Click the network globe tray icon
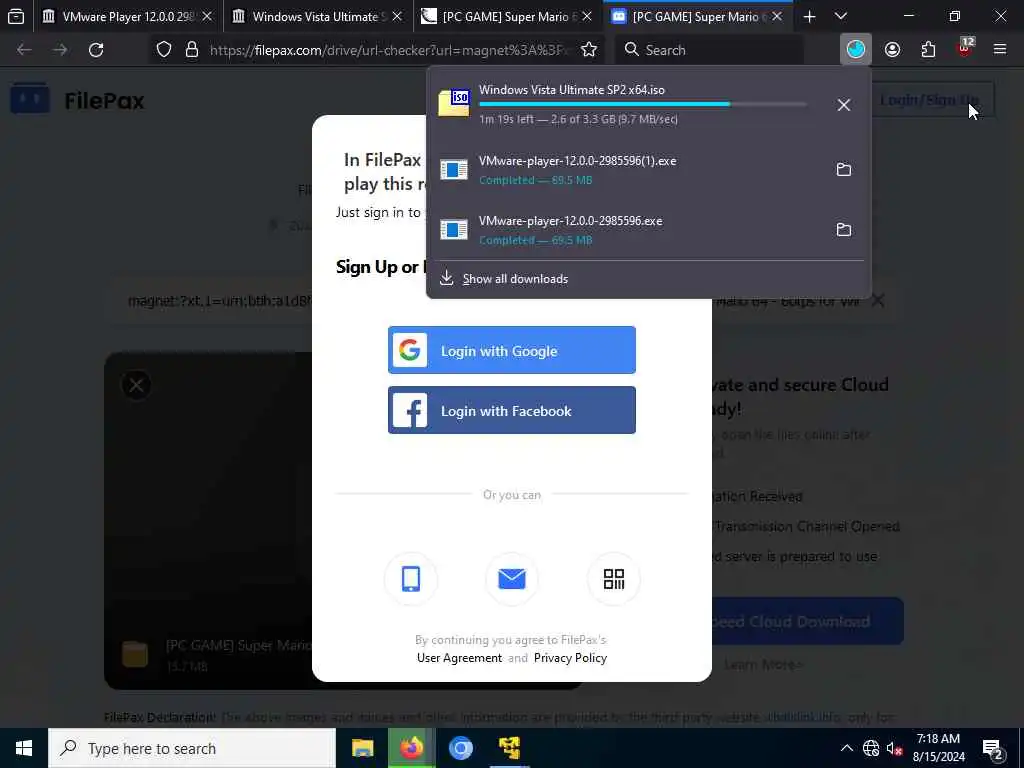This screenshot has height=768, width=1024. (x=871, y=748)
